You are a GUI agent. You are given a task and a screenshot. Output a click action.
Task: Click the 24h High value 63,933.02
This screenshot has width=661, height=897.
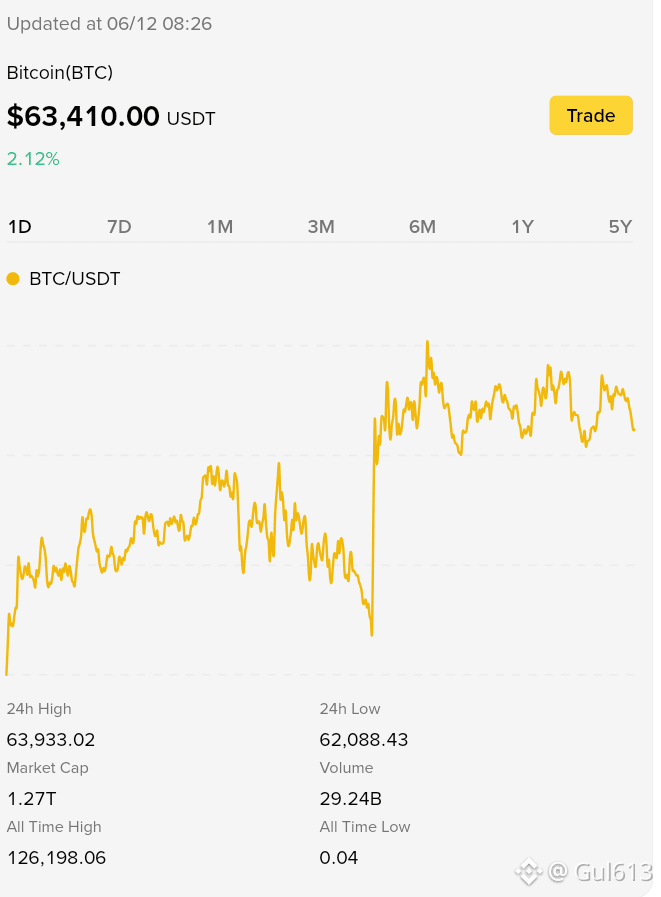point(51,740)
